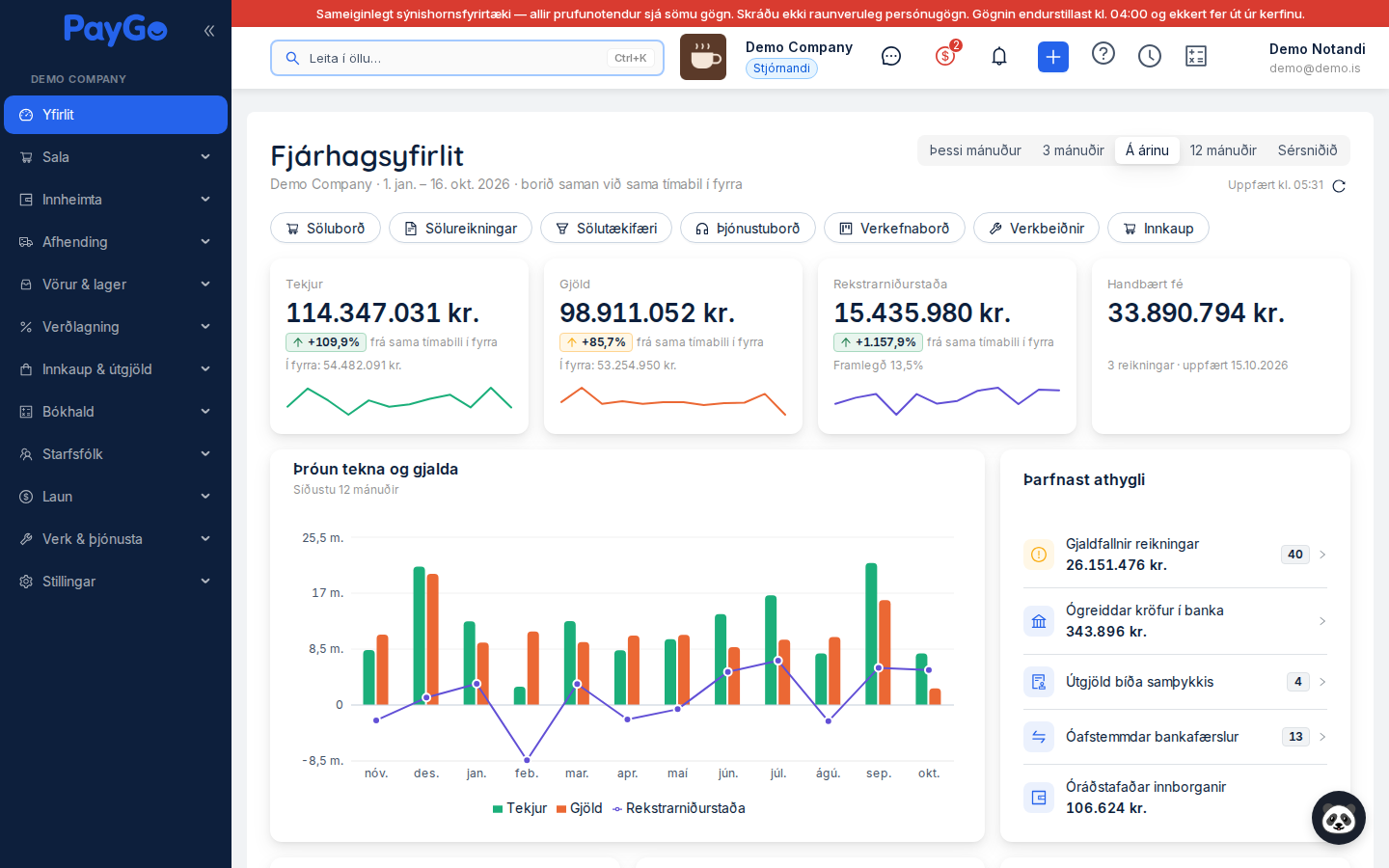Click the Óráðstafaðar innborganir wallet icon

click(1039, 798)
